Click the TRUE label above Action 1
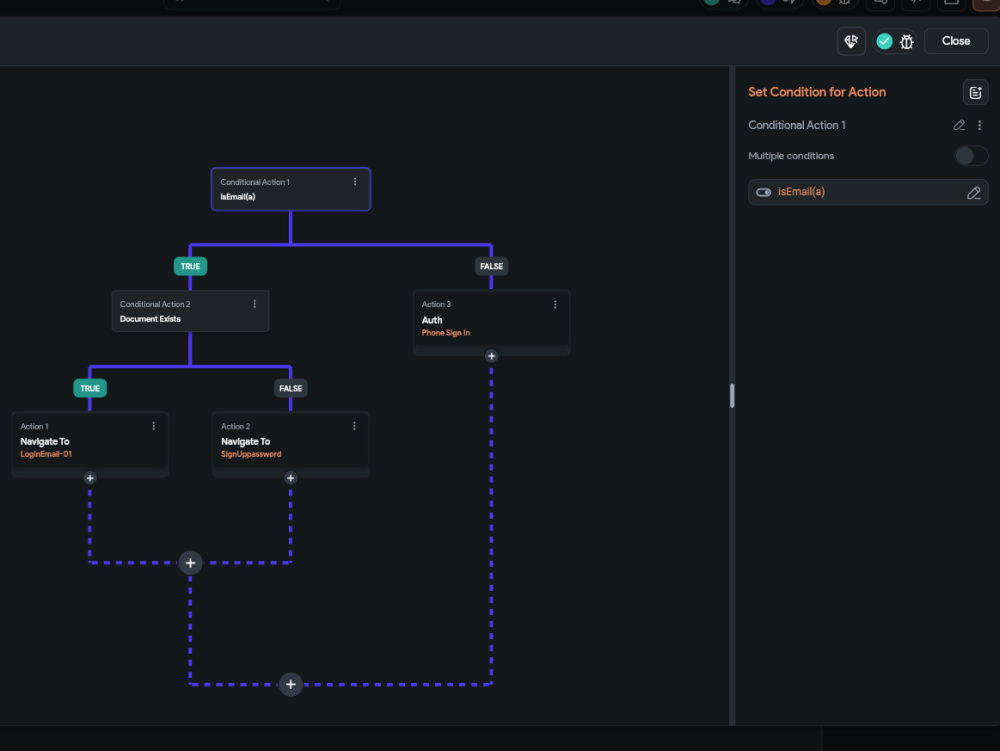This screenshot has width=1000, height=751. tap(90, 388)
